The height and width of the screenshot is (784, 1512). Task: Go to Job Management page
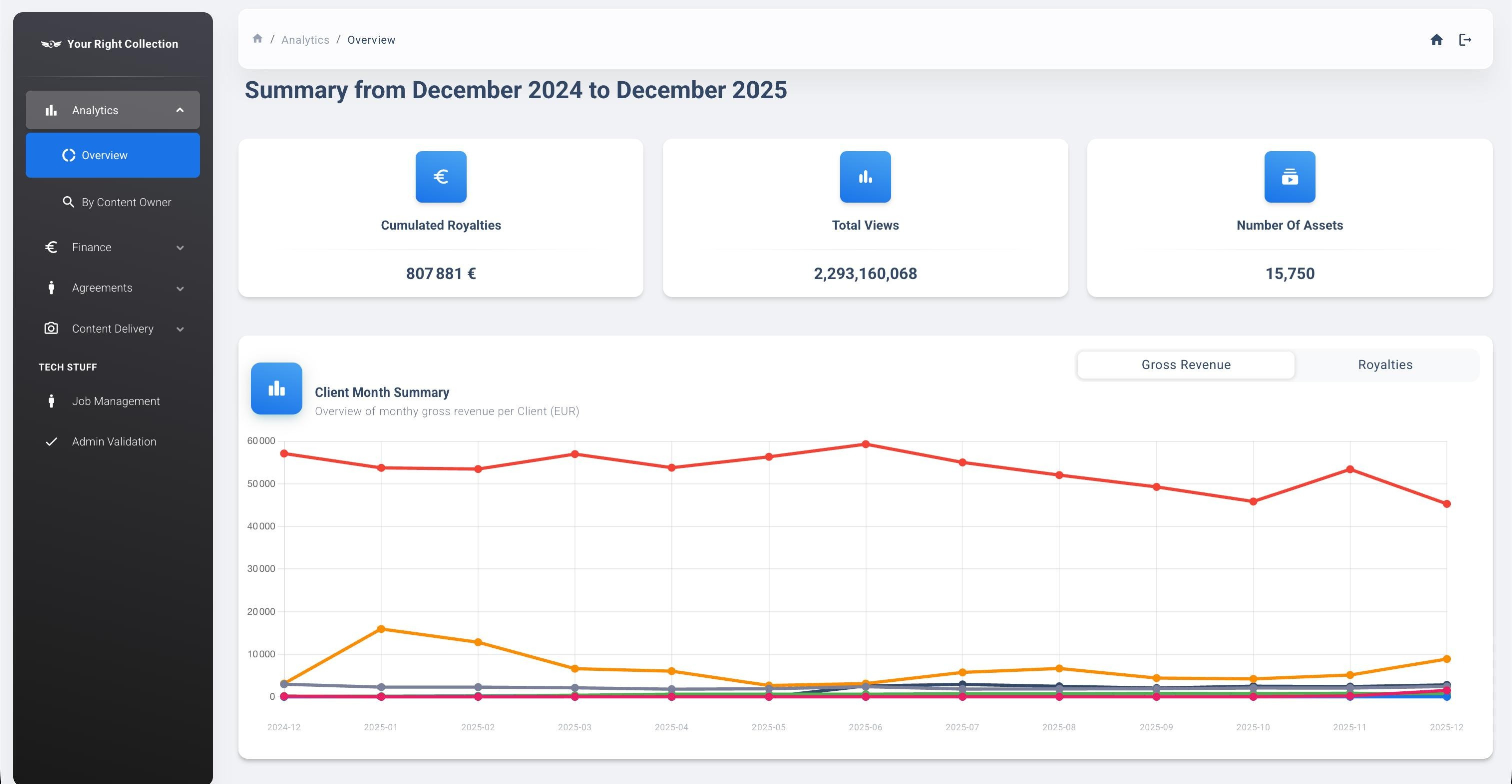click(115, 401)
